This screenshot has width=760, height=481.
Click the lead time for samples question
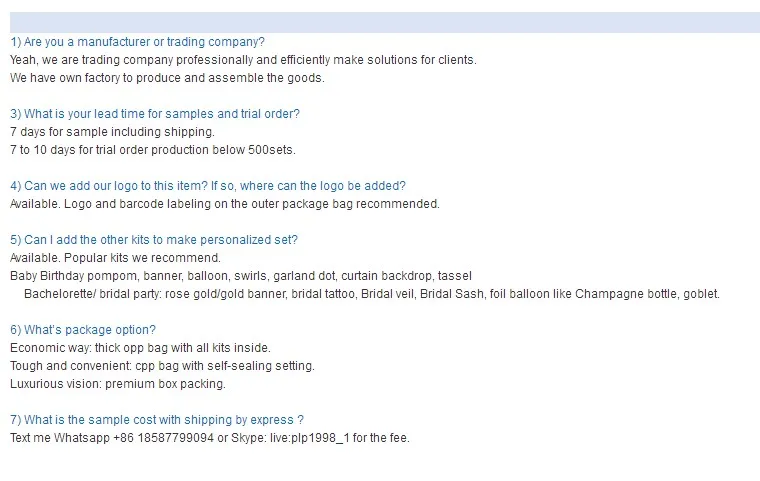[154, 114]
